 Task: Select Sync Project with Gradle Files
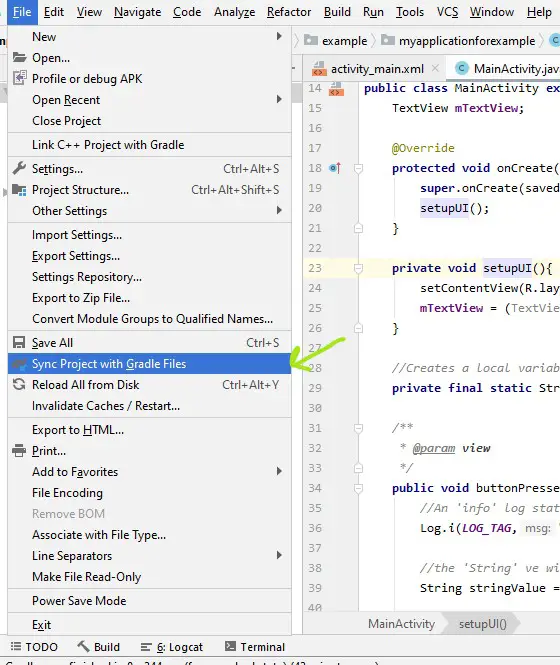(149, 363)
